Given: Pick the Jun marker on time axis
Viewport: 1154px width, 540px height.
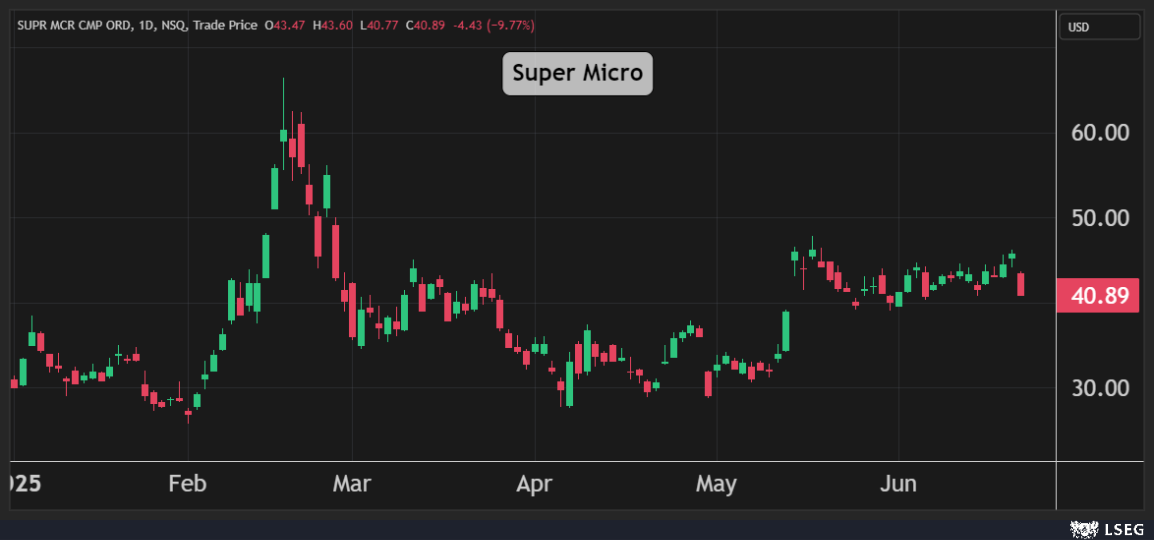Looking at the screenshot, I should click(898, 485).
